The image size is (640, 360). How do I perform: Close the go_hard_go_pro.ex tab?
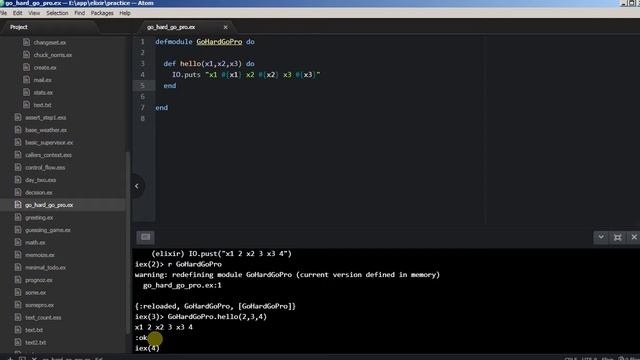225,27
